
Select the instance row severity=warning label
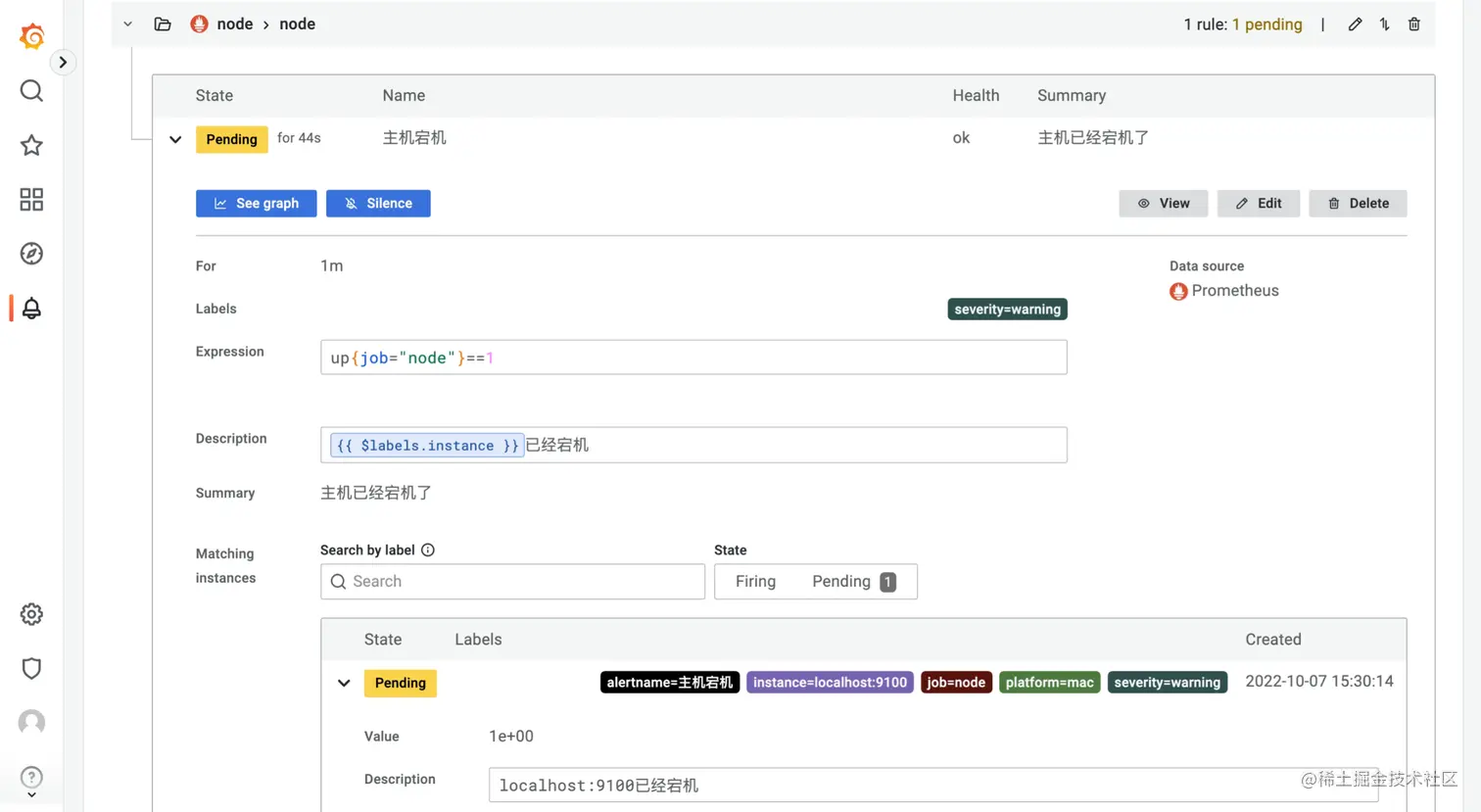pos(1168,683)
